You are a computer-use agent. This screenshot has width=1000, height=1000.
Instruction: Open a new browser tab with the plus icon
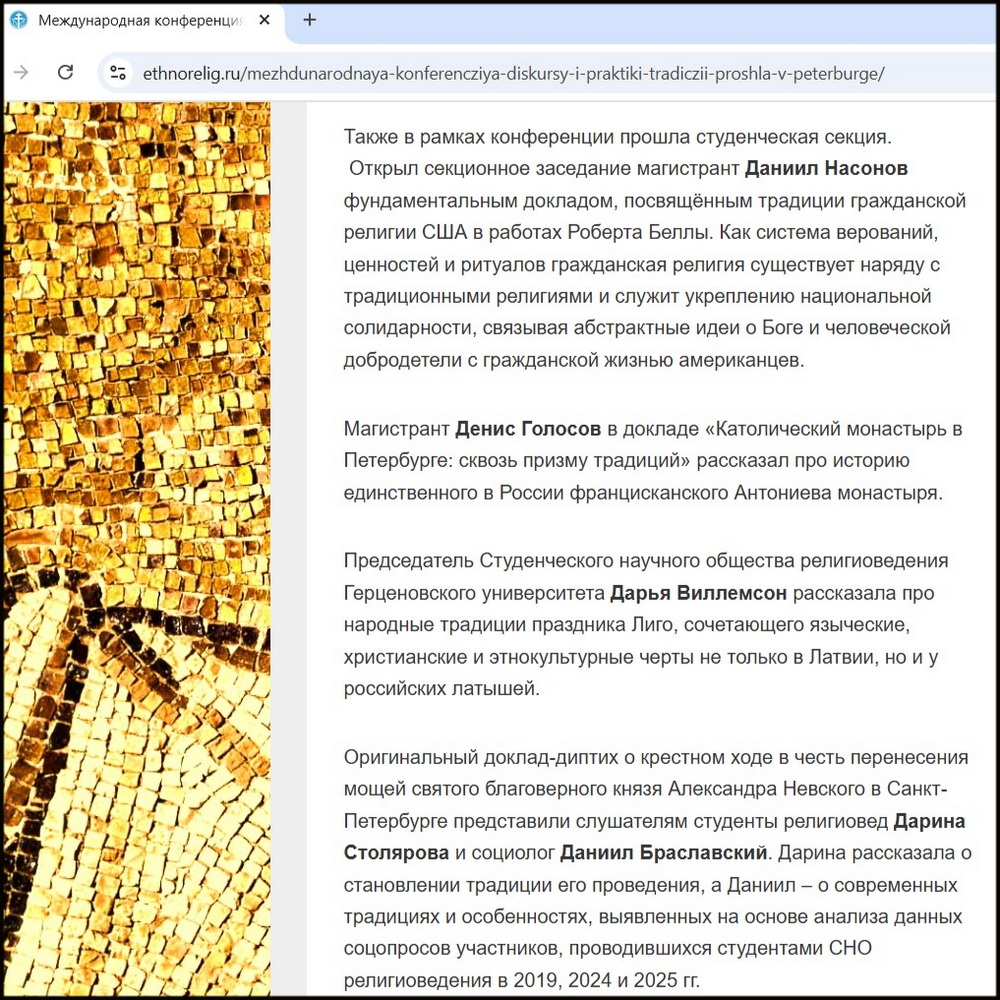[x=310, y=20]
